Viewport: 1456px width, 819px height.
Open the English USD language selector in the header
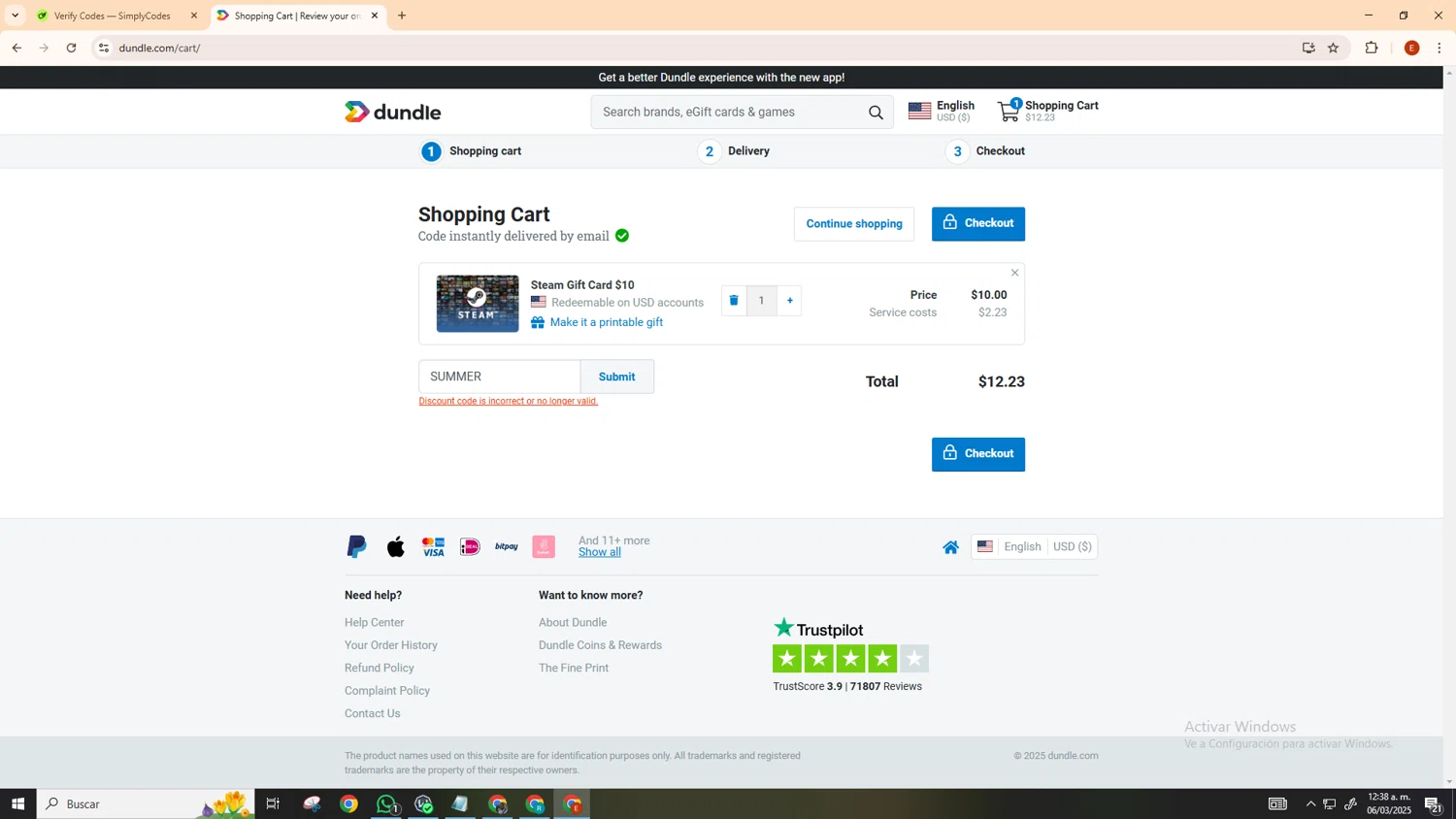942,111
